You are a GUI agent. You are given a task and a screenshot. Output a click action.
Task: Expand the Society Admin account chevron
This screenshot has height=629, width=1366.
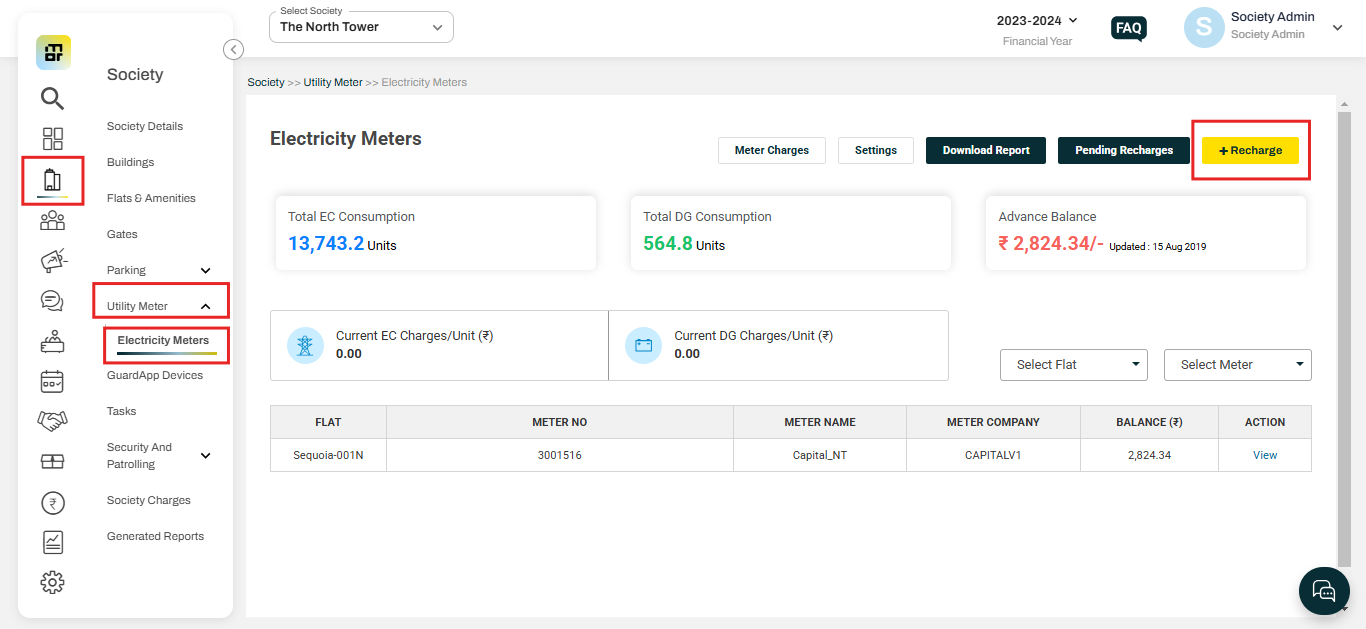pos(1338,28)
